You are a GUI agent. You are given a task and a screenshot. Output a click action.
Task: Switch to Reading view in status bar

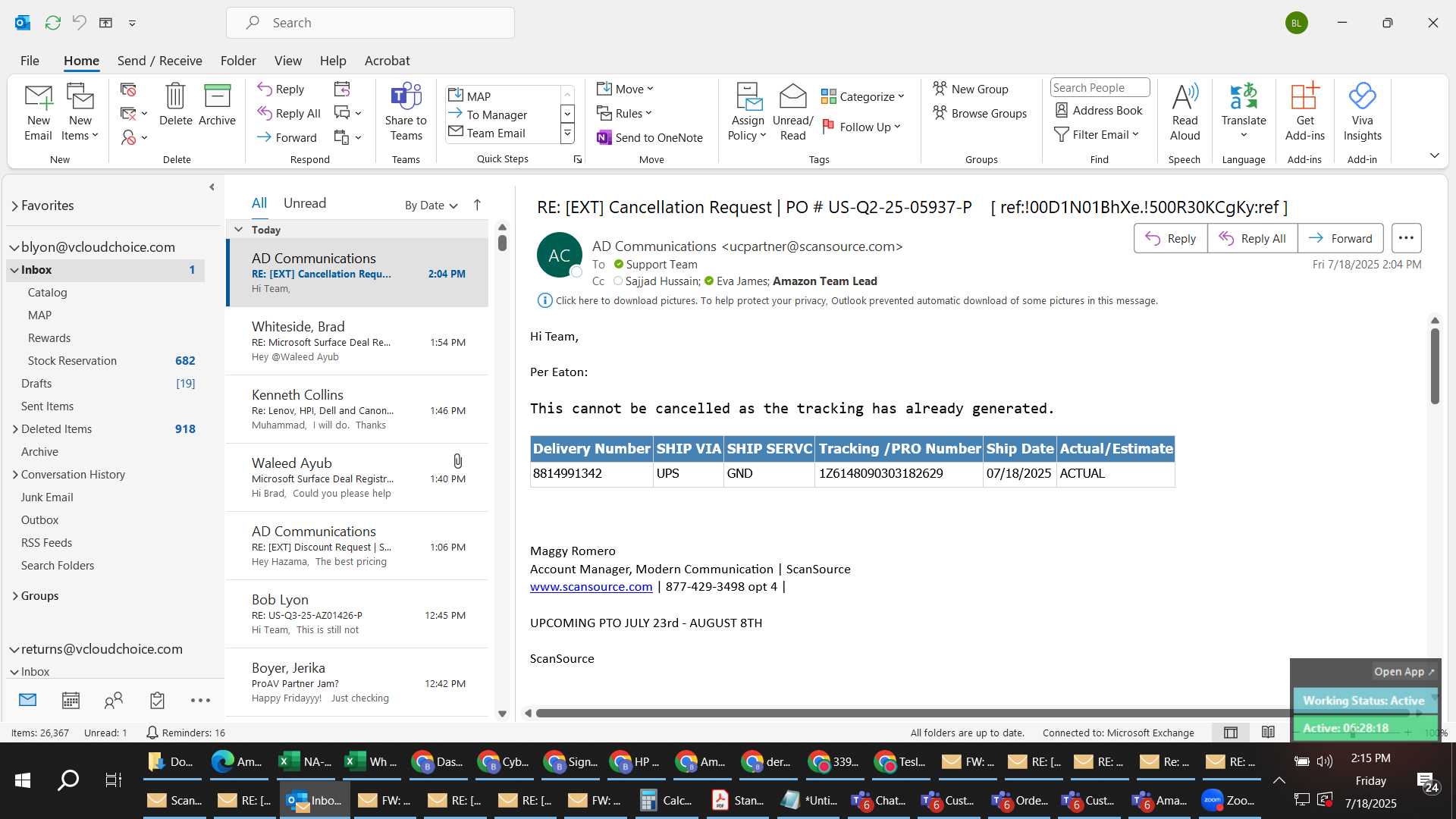coord(1268,732)
